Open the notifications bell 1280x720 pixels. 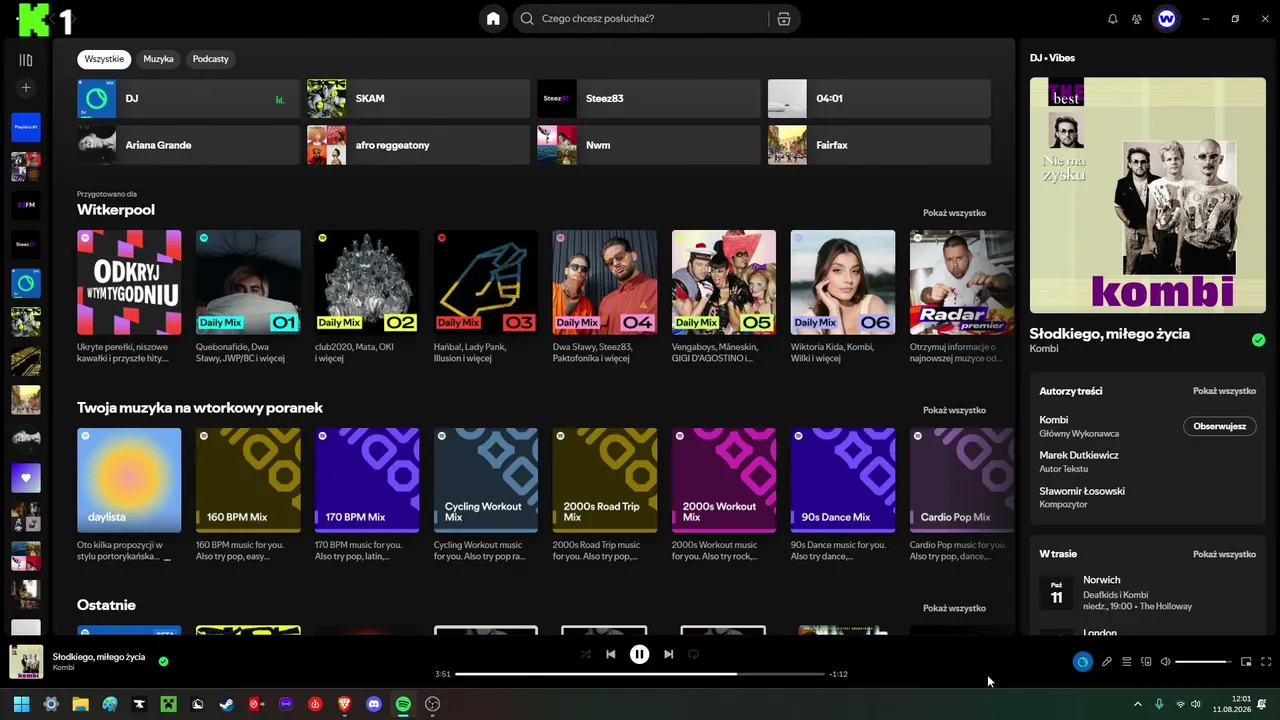1112,18
